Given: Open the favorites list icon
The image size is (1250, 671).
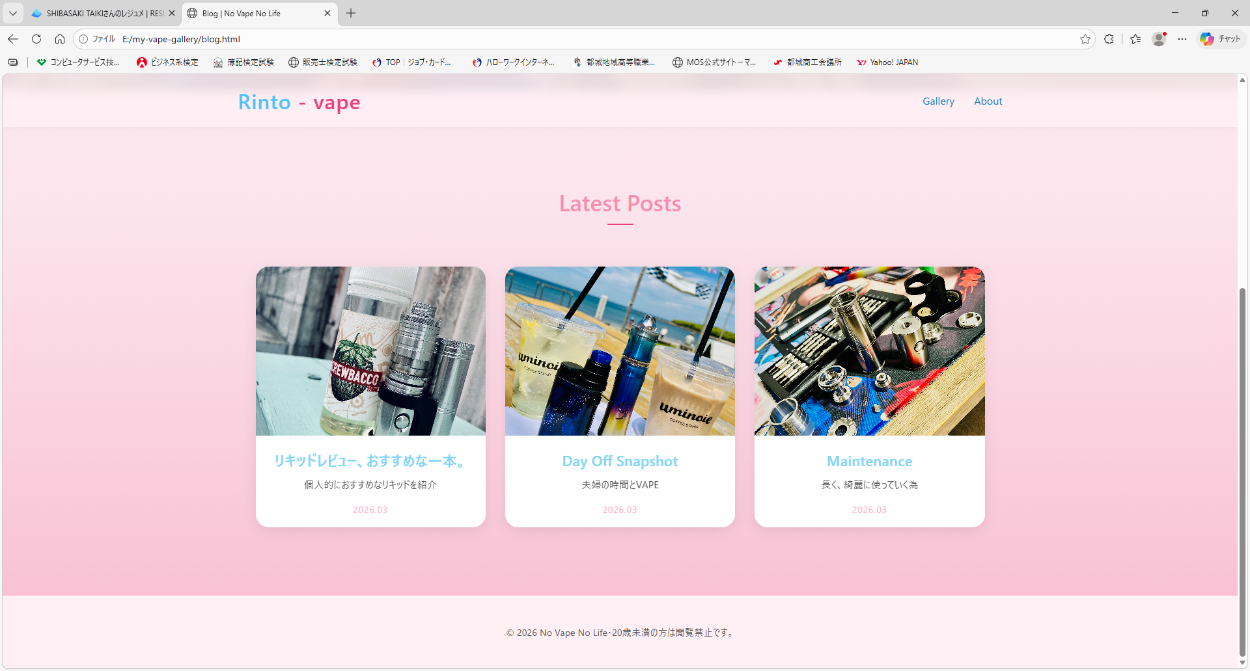Looking at the screenshot, I should pos(1135,39).
